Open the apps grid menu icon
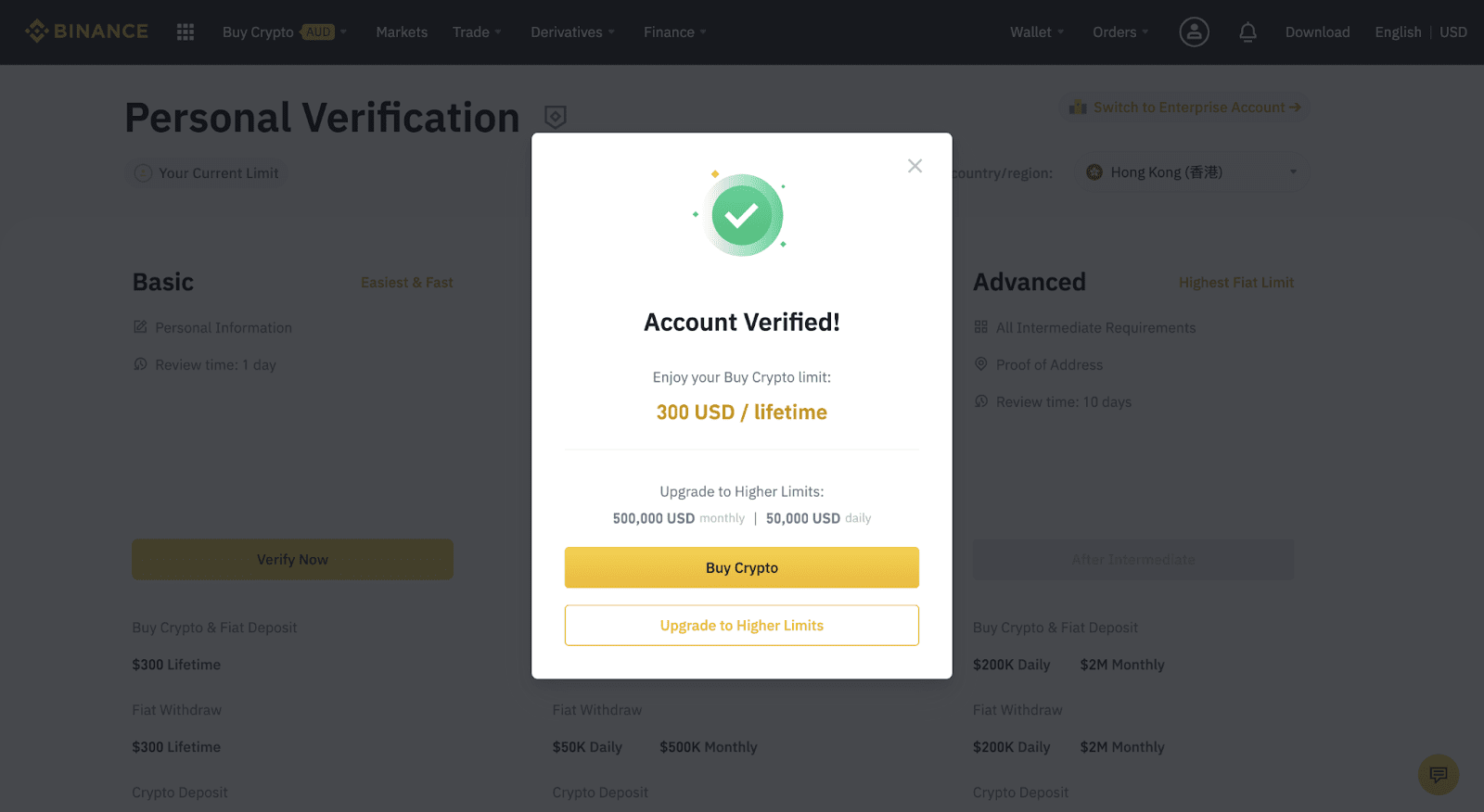 [185, 32]
